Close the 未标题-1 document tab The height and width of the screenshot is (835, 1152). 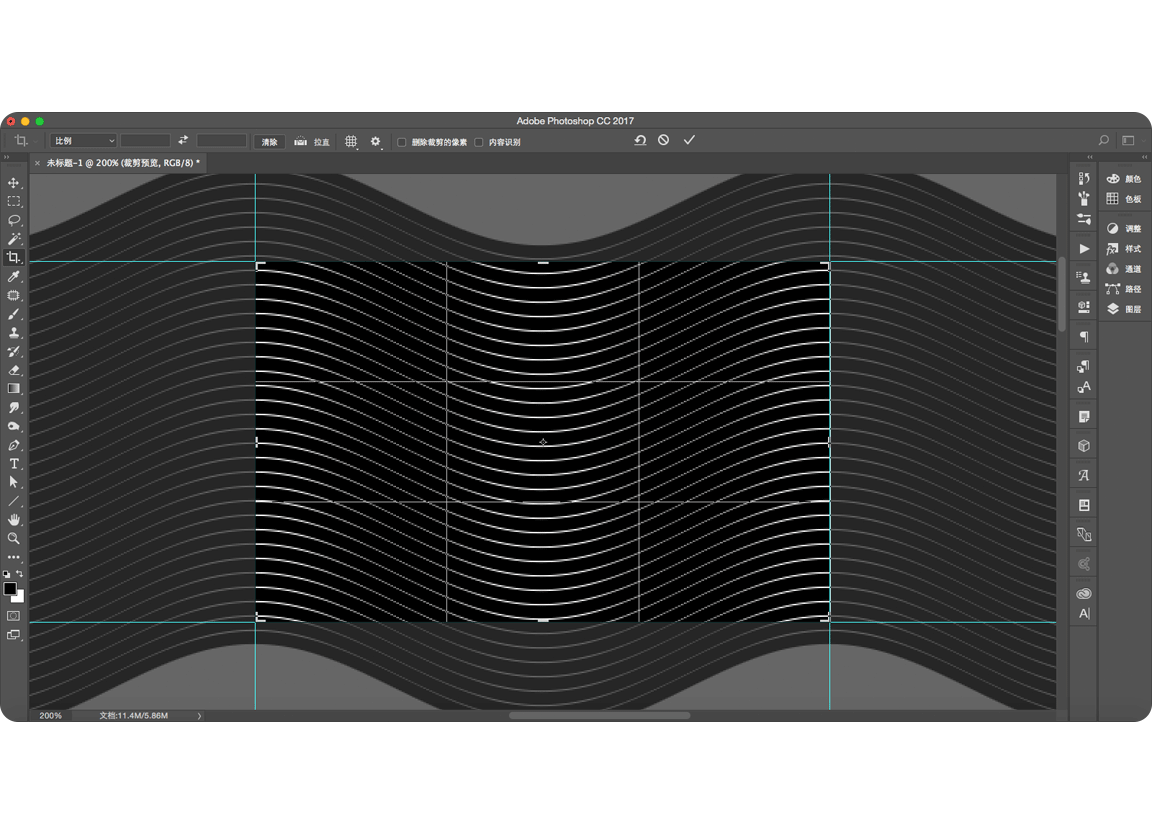(37, 163)
